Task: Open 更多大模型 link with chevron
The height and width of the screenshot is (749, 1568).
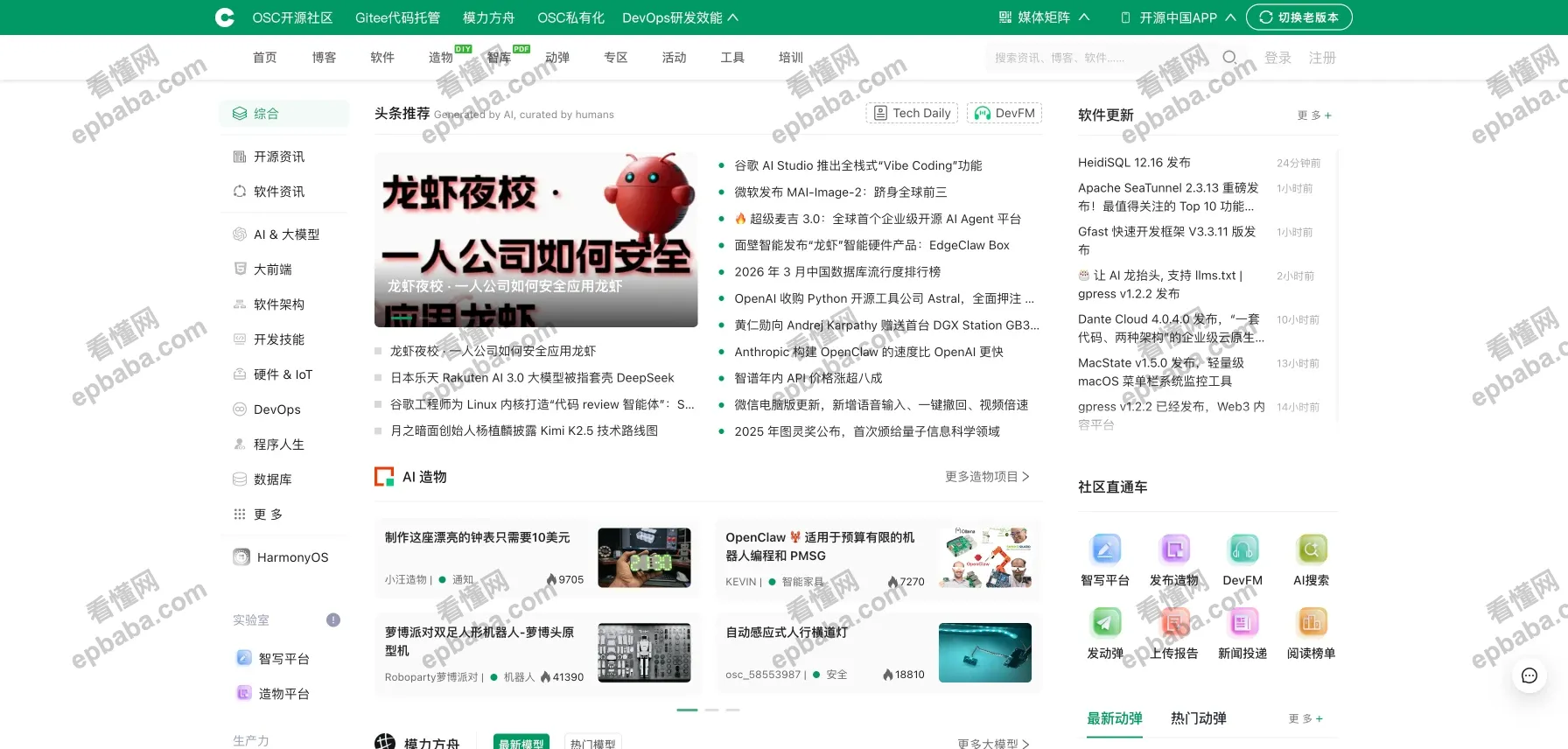Action: [x=993, y=744]
